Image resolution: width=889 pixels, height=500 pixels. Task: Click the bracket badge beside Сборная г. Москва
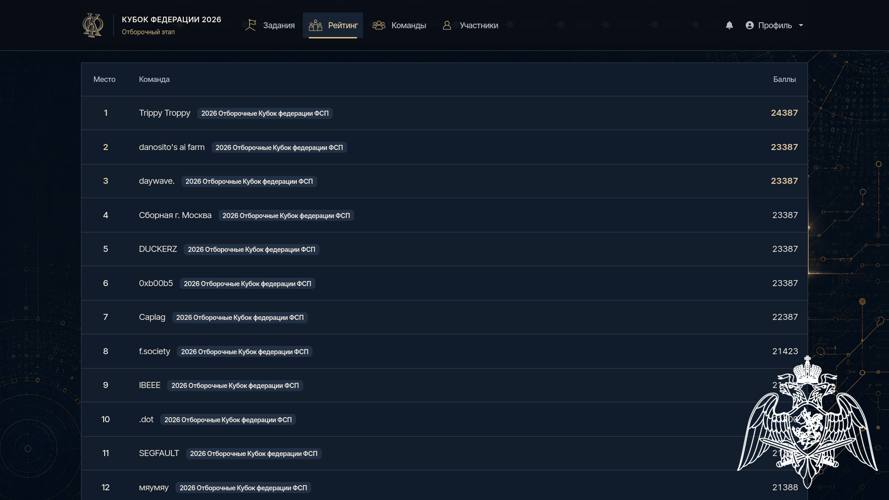(286, 215)
